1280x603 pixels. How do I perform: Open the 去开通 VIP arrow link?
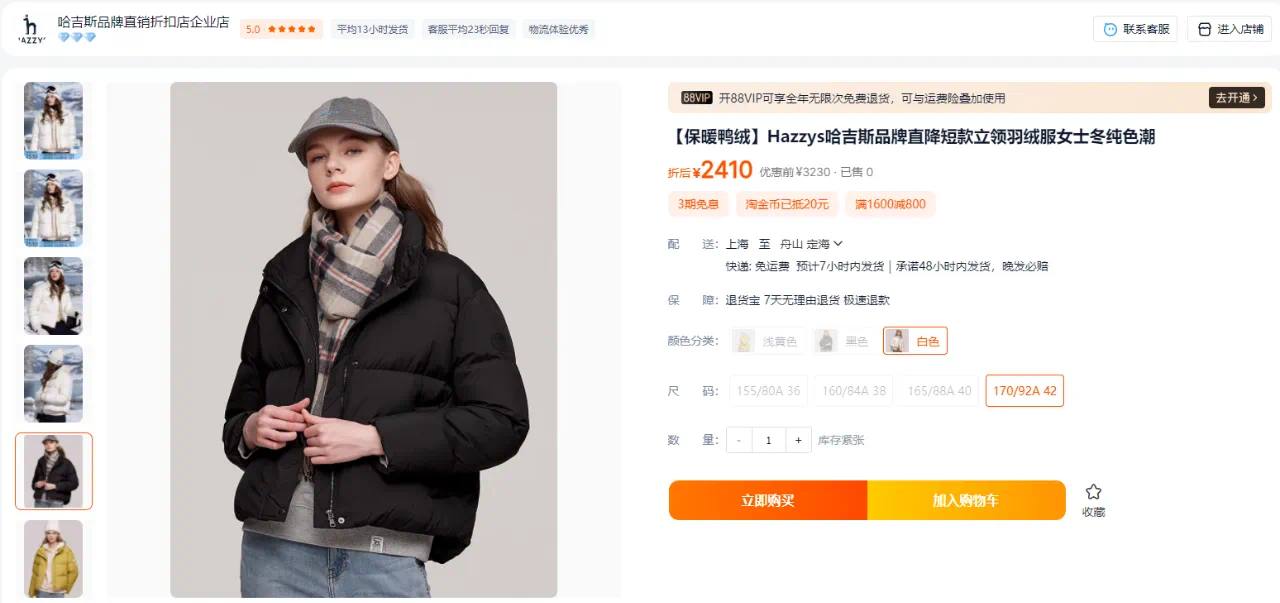click(x=1237, y=98)
